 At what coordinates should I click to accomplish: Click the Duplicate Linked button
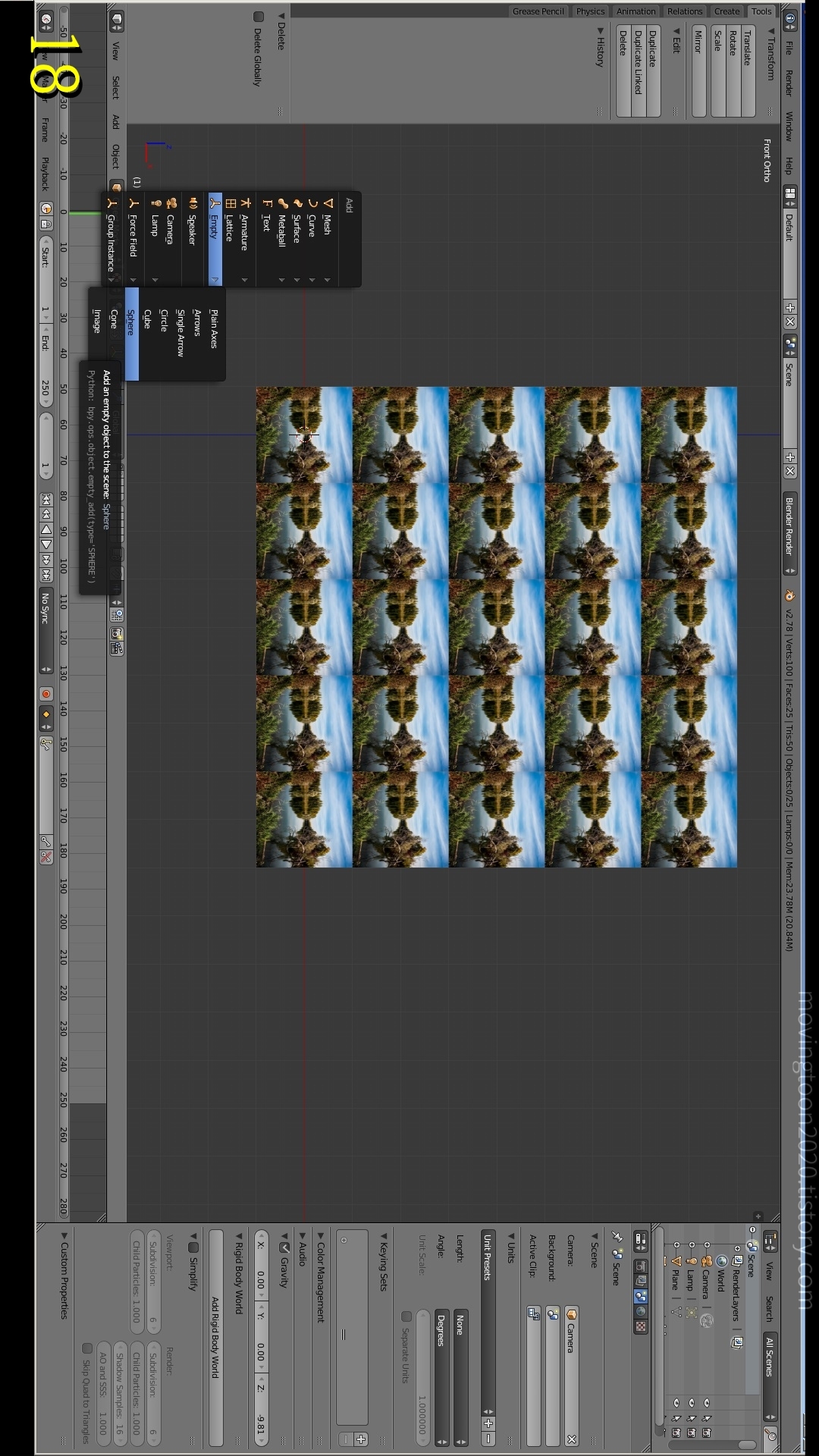click(x=639, y=71)
